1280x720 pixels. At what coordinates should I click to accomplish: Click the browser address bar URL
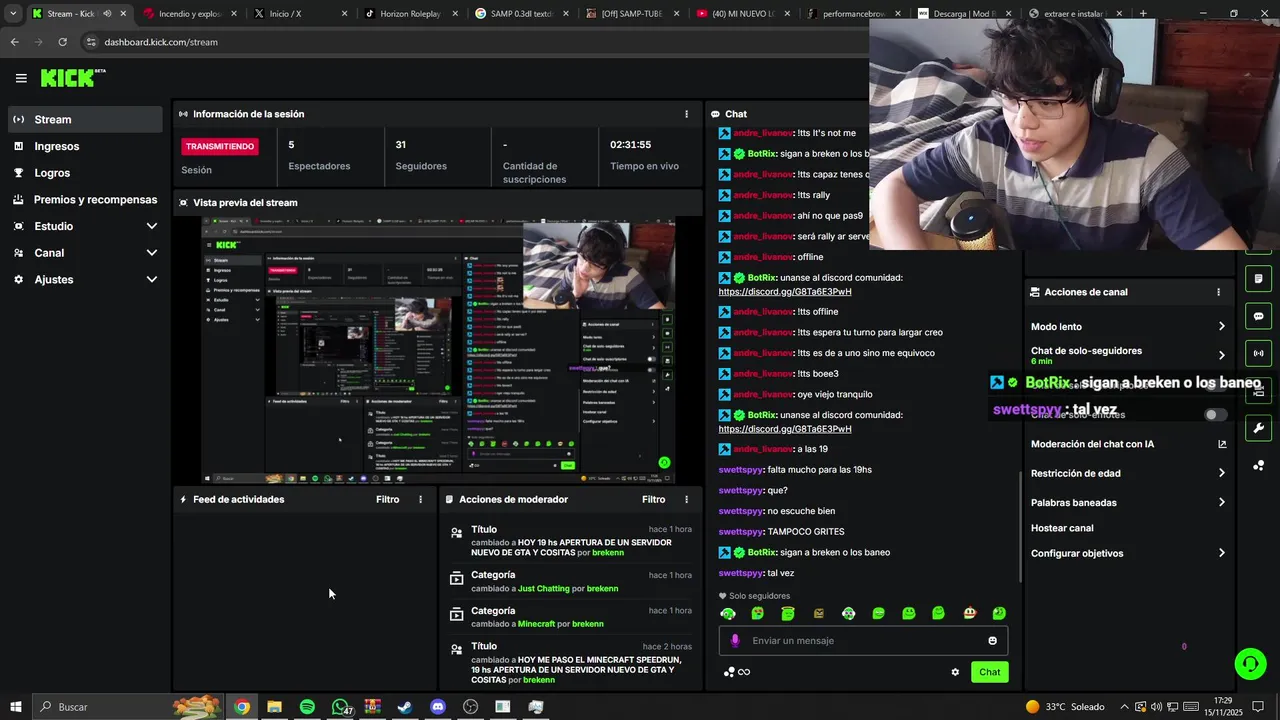click(x=161, y=42)
